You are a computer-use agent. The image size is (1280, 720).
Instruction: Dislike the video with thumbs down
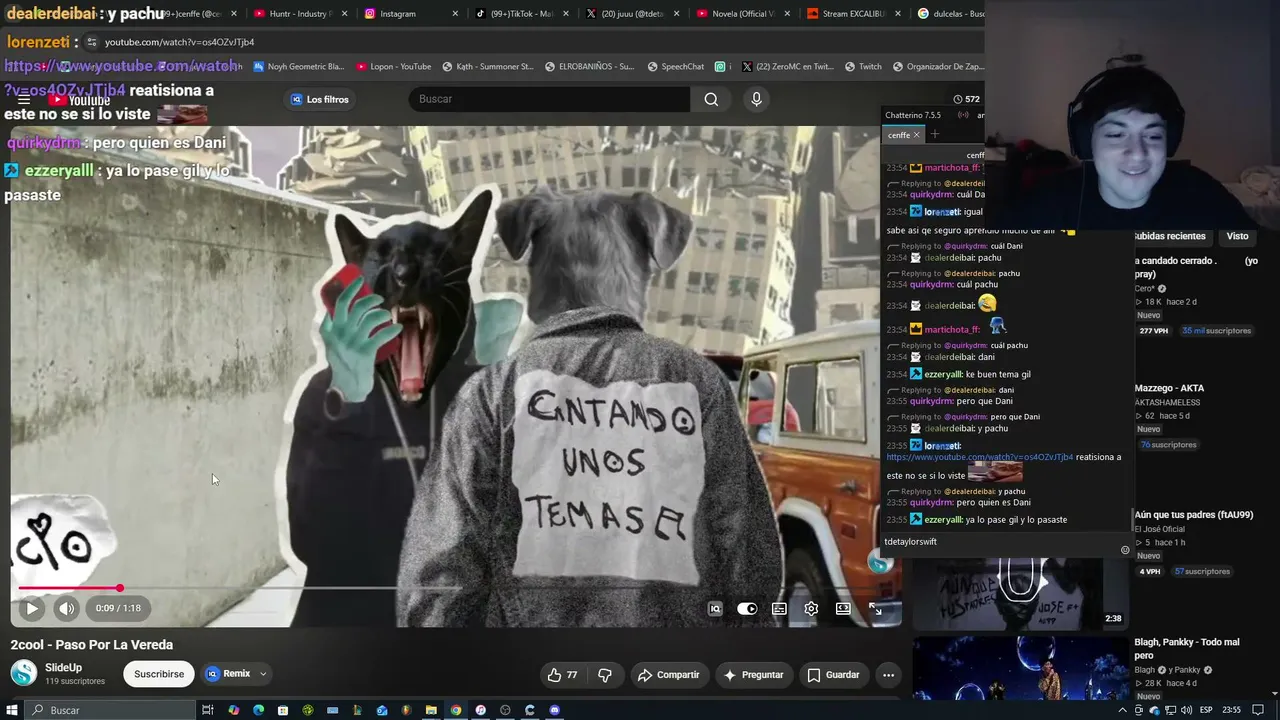(x=605, y=675)
